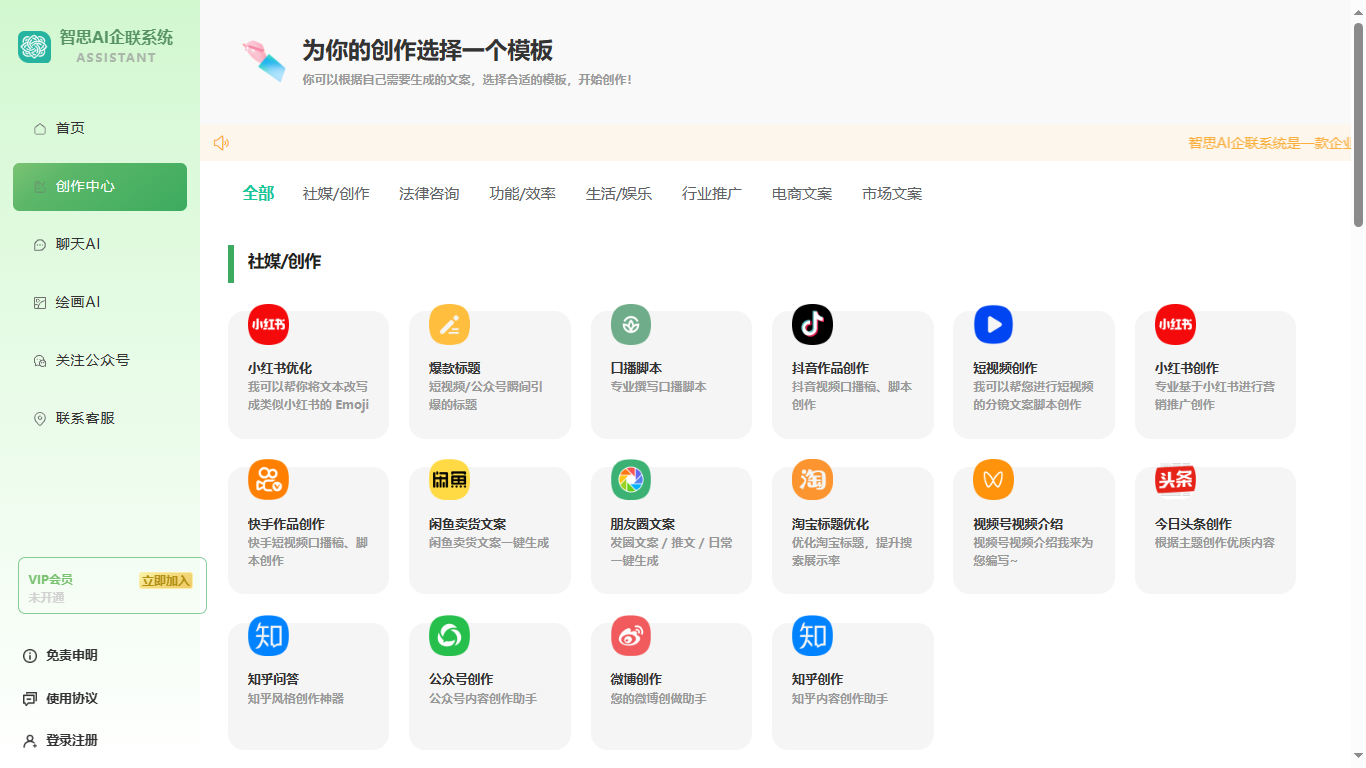1366x768 pixels.
Task: Switch to the 社媒/创作 tab
Action: point(336,194)
